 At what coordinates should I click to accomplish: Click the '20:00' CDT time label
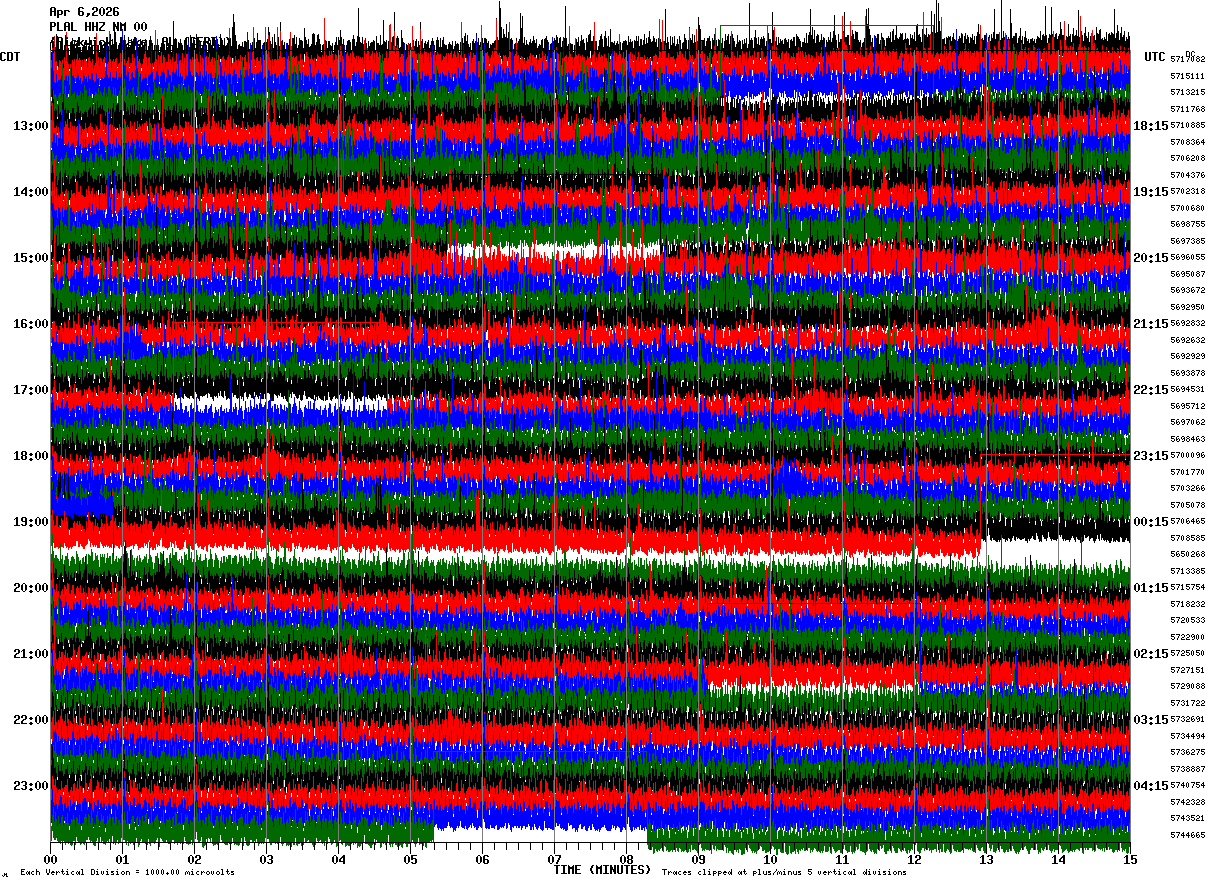(x=30, y=588)
